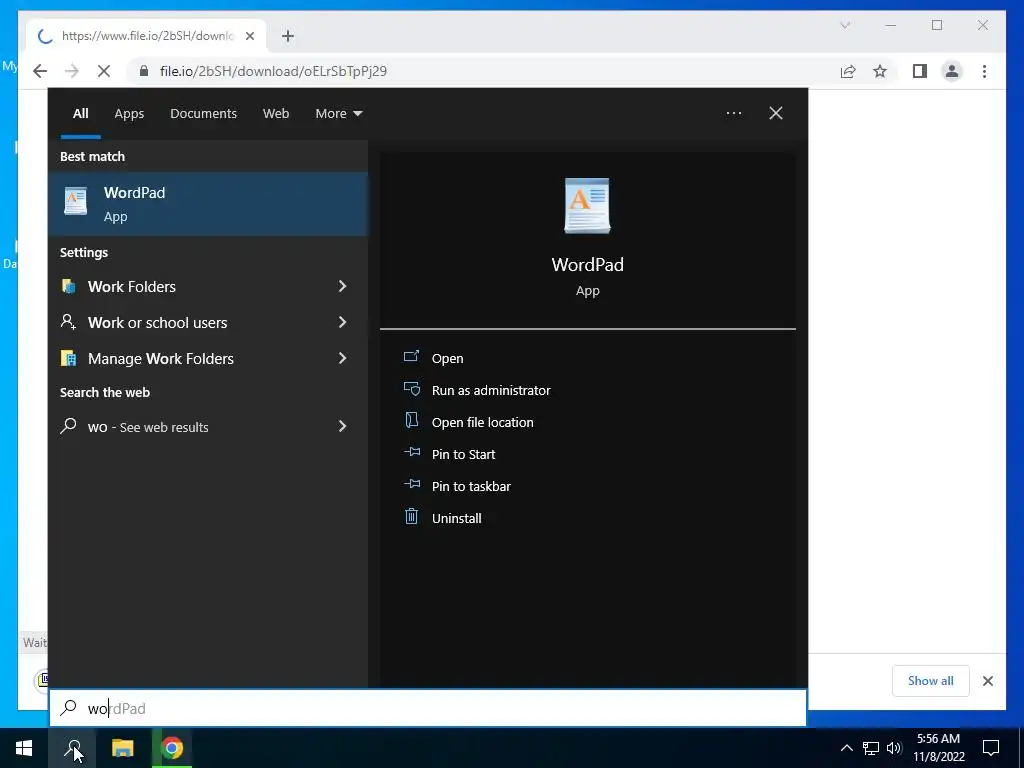
Task: Click Chrome forward arrow button
Action: [x=72, y=71]
